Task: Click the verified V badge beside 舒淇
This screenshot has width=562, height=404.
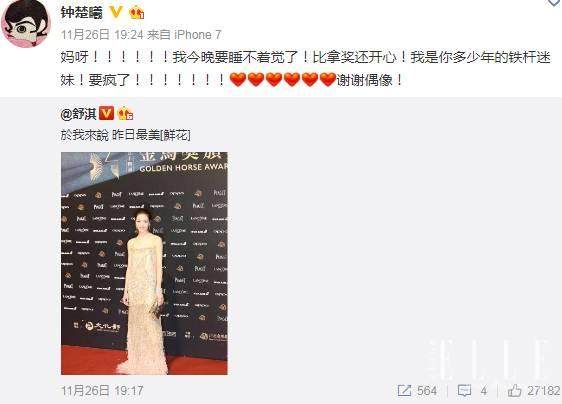Action: (106, 114)
